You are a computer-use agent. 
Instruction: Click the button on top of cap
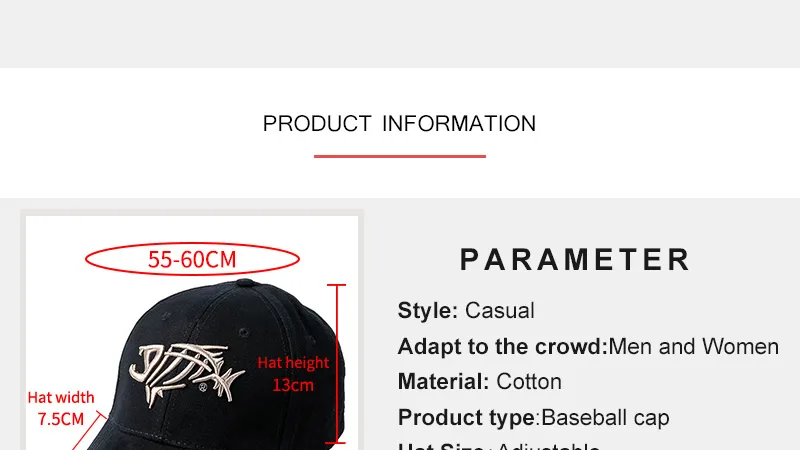pos(245,282)
